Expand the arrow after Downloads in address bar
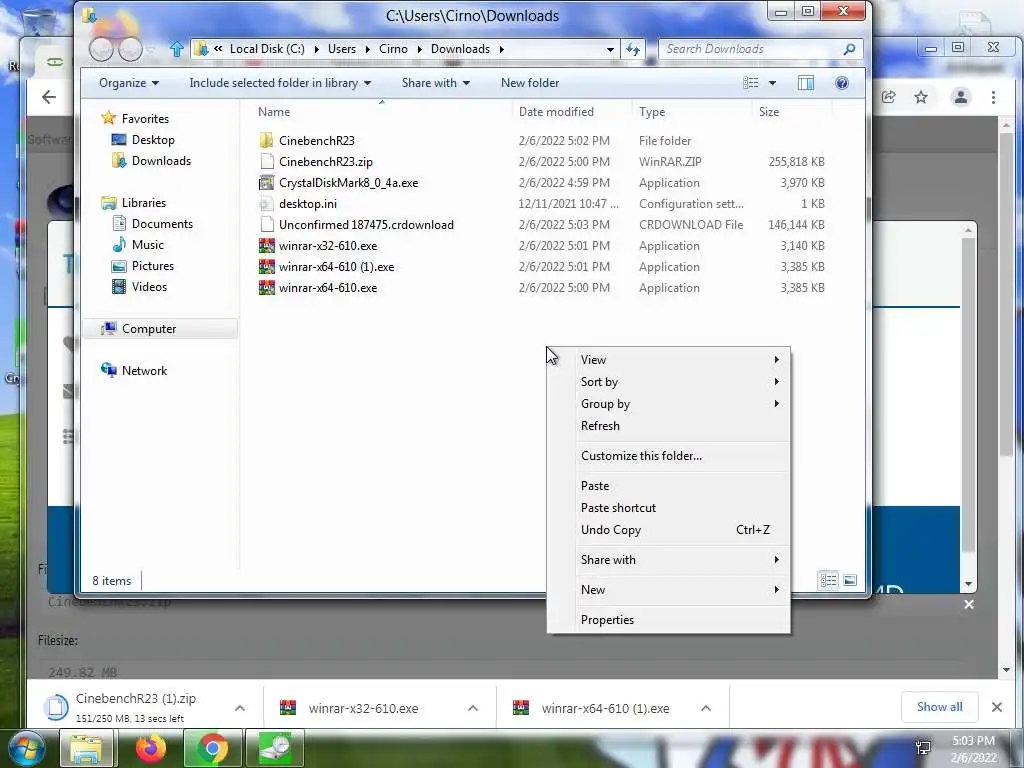 [502, 49]
